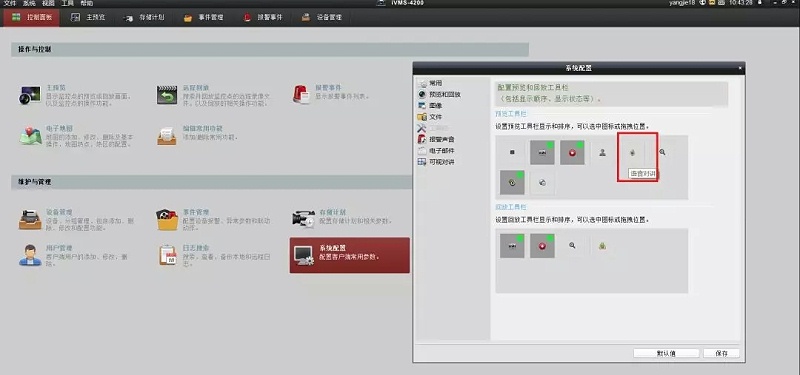Open the 报警事件 tile under 操作与控制
Screen dimensions: 800x375
coord(331,94)
